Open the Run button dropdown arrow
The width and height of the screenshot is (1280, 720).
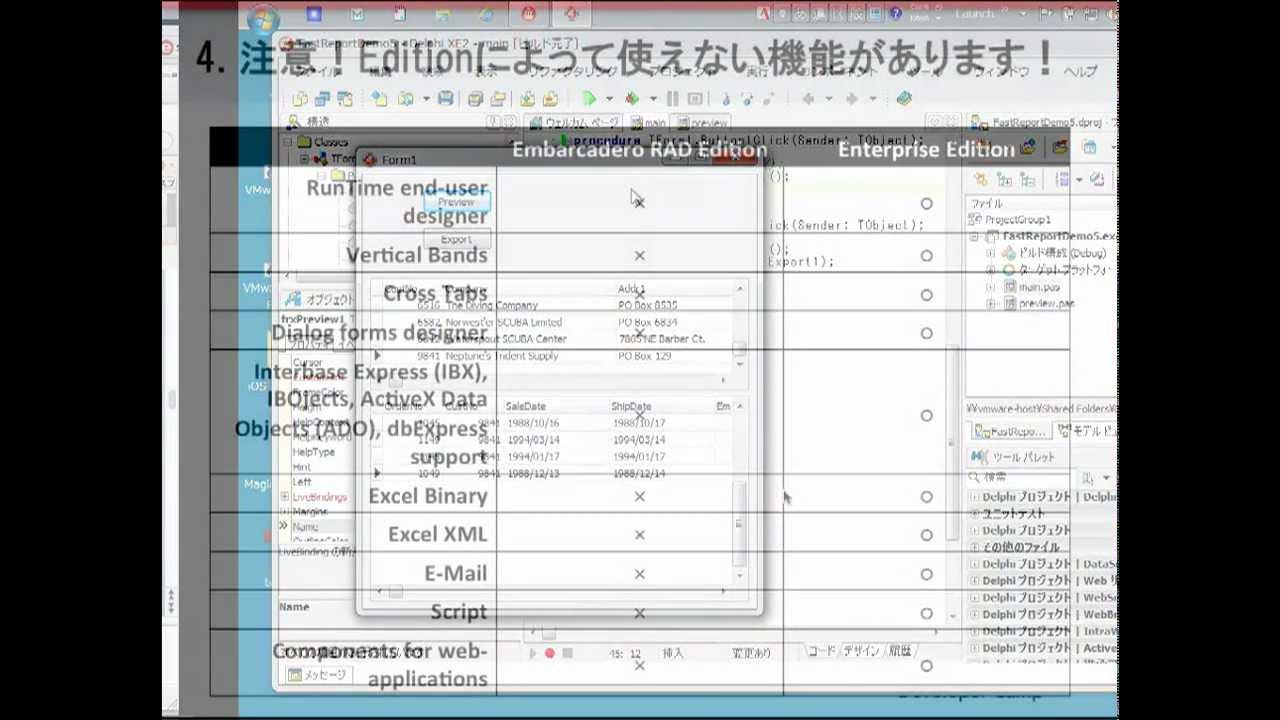(x=609, y=99)
